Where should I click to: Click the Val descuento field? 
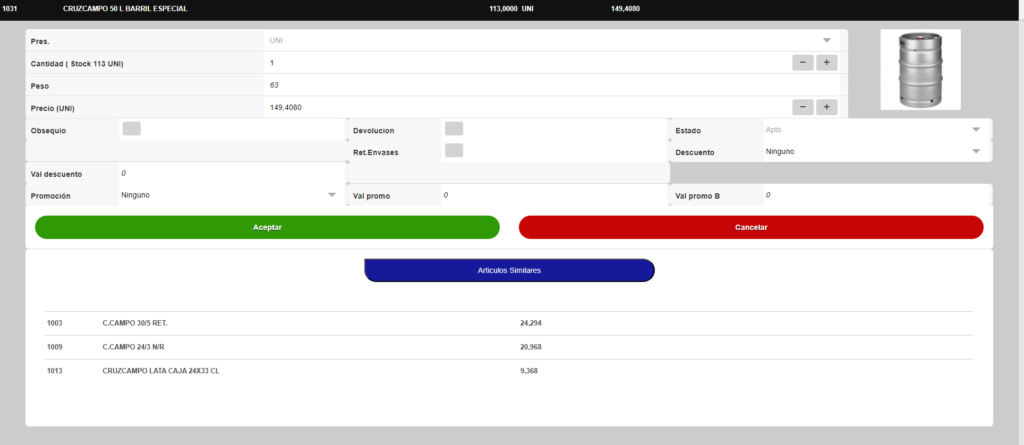click(x=231, y=174)
